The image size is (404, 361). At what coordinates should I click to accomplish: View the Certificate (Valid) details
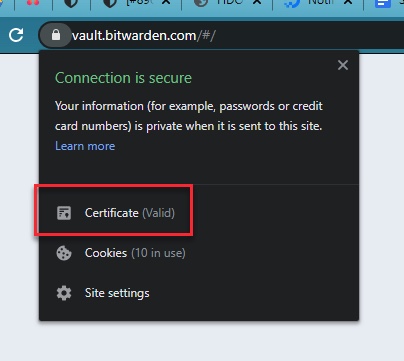coord(130,213)
